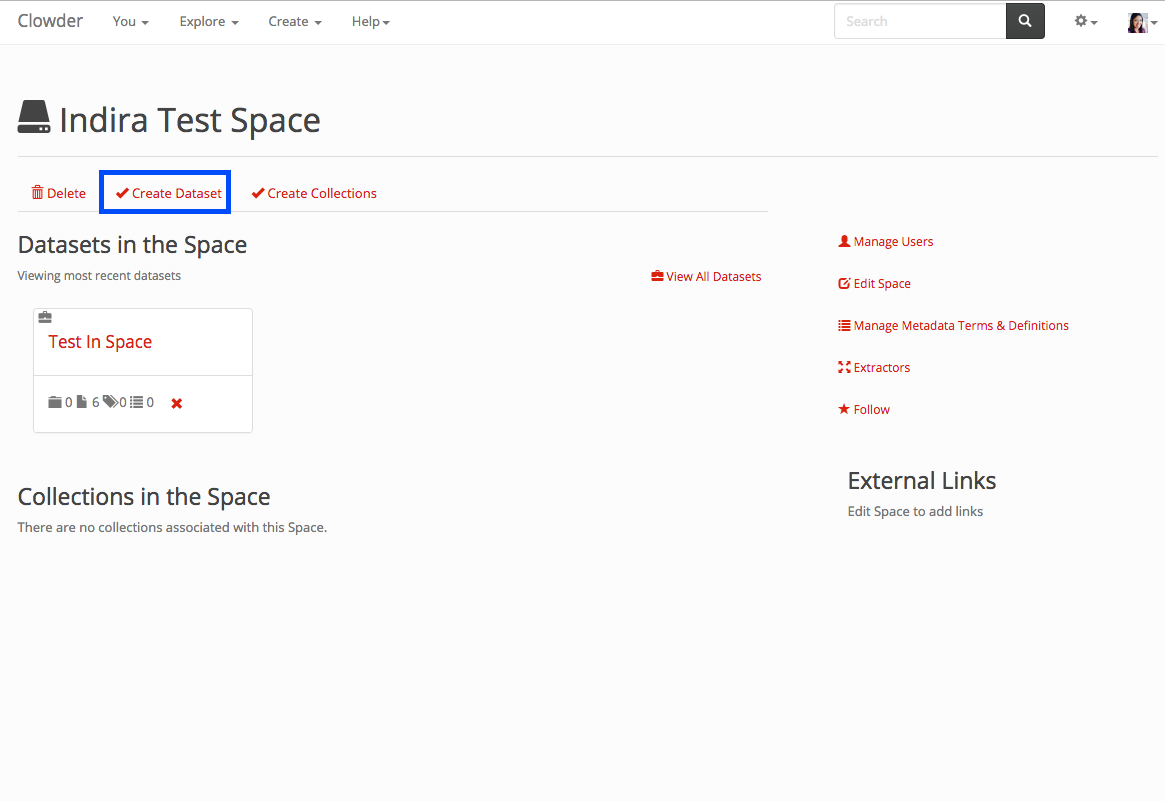Expand the You dropdown menu
Screen dimensions: 1165x801
130,21
